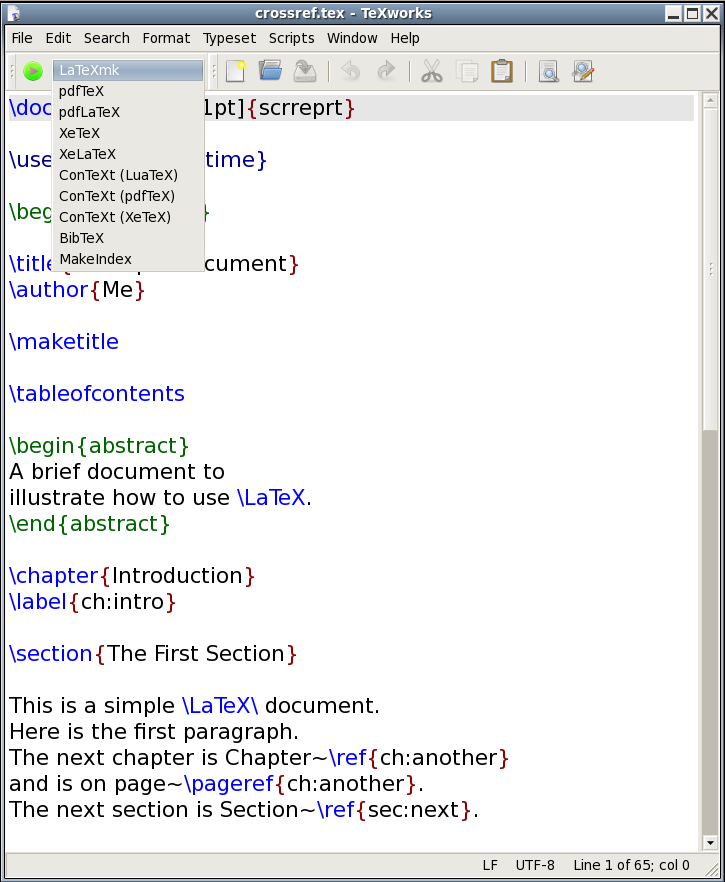Select ConTeXt (LuaTeX) engine option
The image size is (725, 882).
coord(118,175)
